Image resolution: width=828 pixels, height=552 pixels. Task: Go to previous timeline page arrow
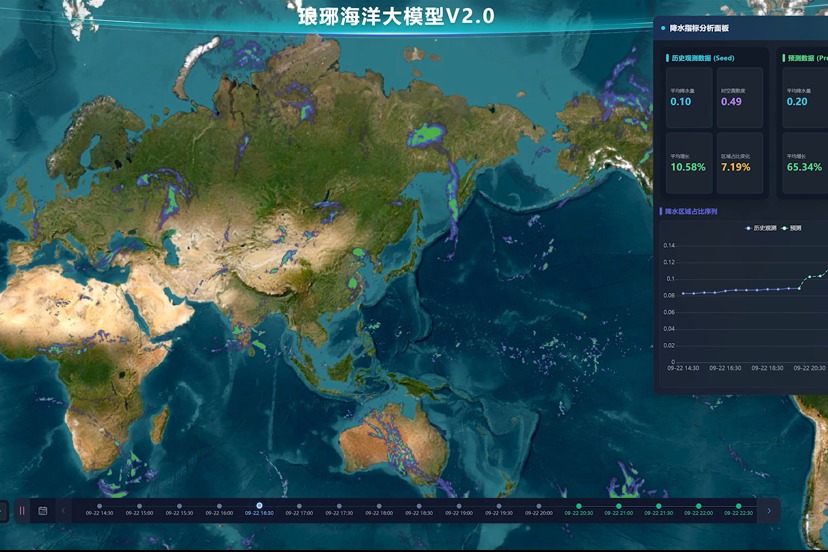click(x=63, y=511)
